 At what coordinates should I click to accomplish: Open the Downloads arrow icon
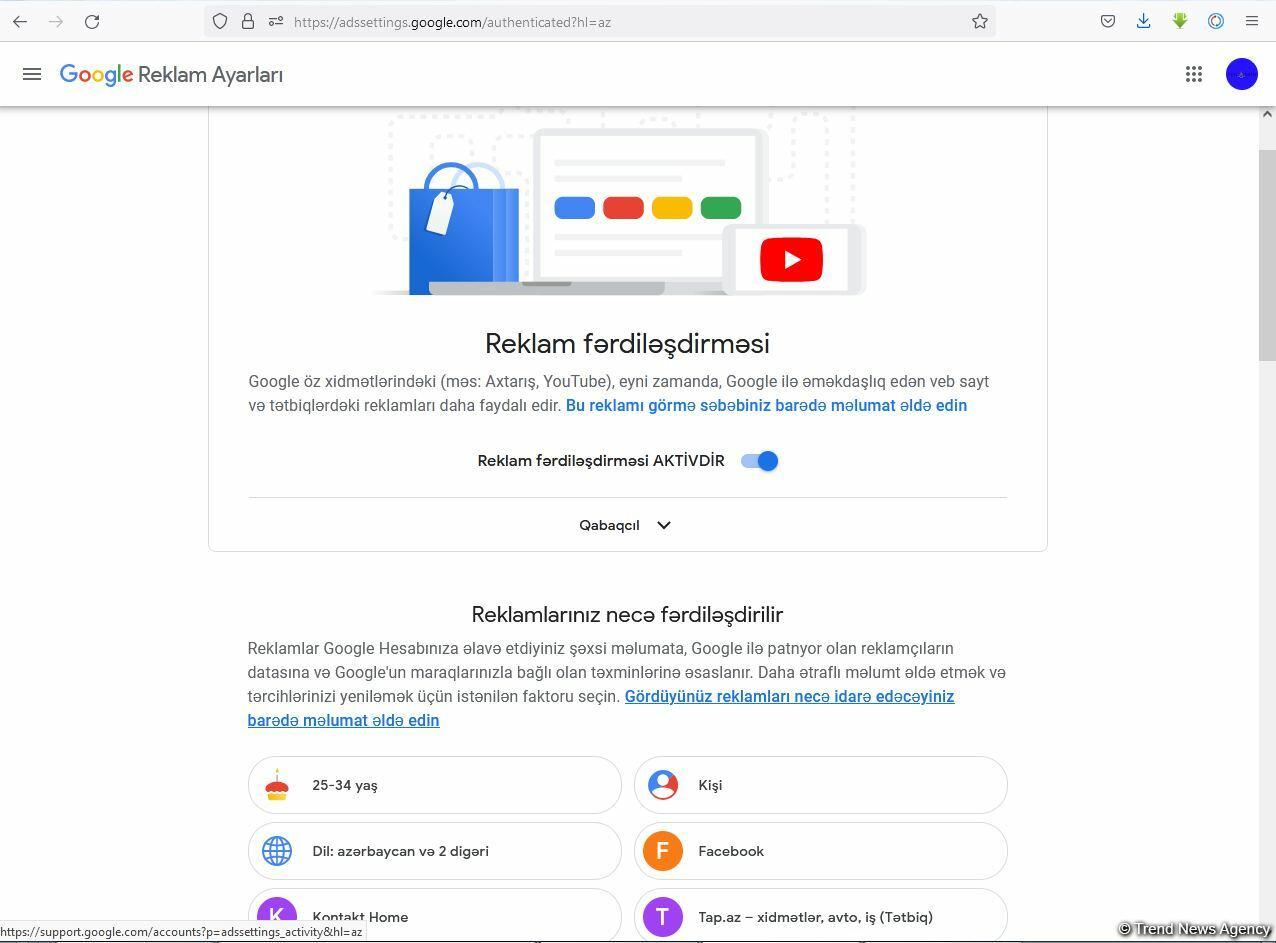(x=1144, y=21)
